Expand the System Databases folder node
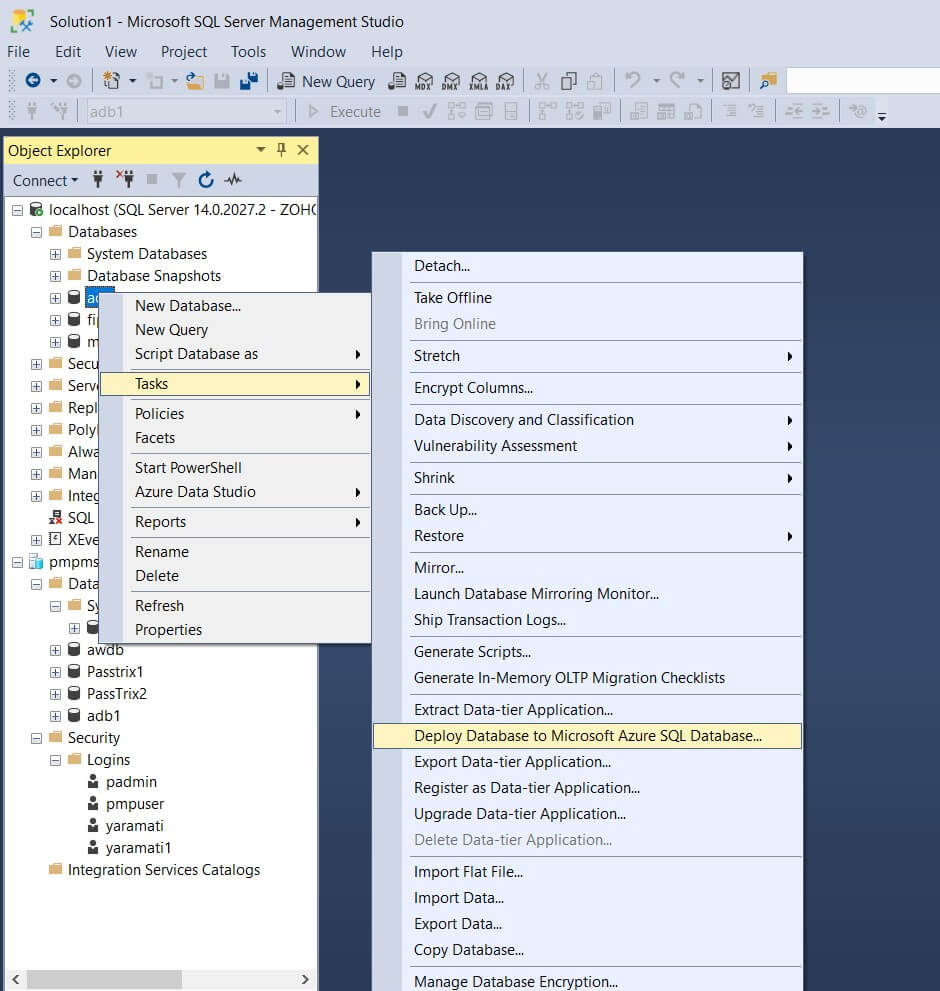This screenshot has width=940, height=991. (x=56, y=254)
